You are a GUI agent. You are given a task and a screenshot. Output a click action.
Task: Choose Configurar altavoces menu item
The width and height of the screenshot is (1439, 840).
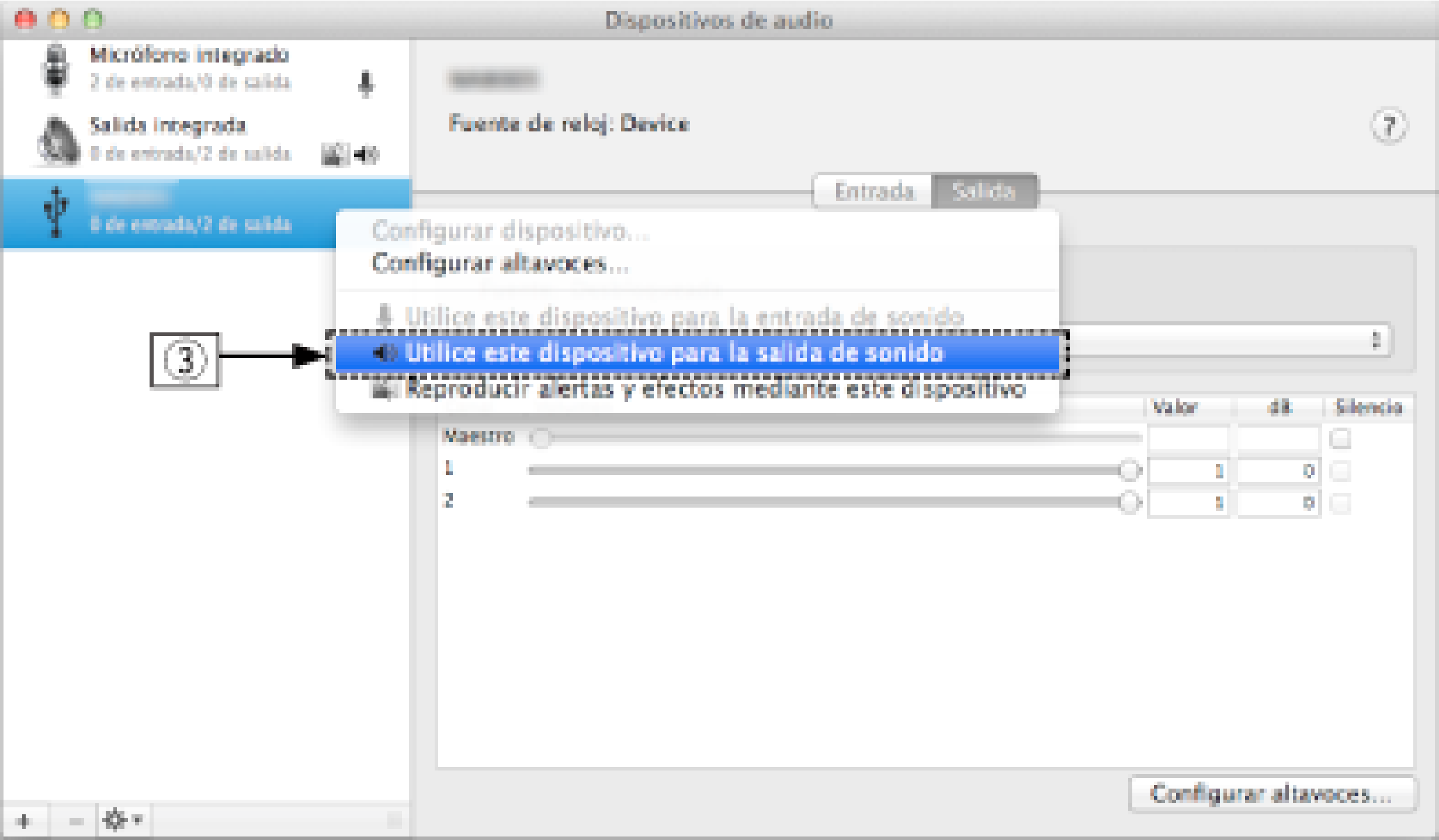click(500, 264)
